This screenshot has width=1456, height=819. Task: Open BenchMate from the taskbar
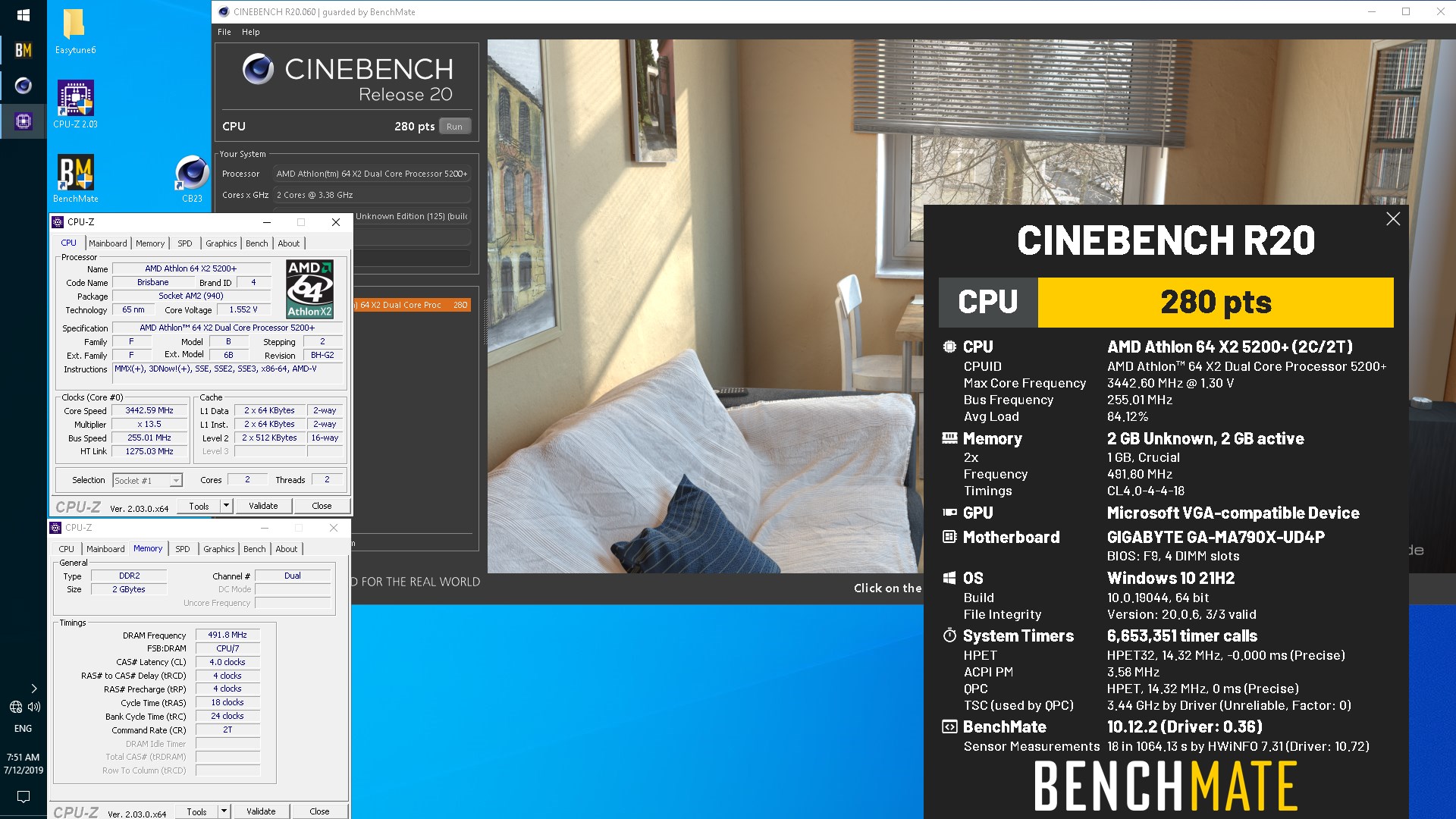pyautogui.click(x=23, y=50)
